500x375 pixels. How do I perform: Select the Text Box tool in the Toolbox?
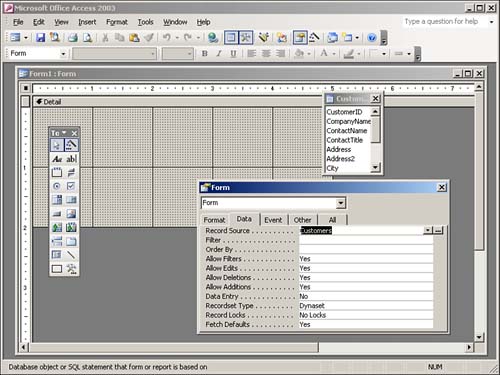pyautogui.click(x=71, y=159)
